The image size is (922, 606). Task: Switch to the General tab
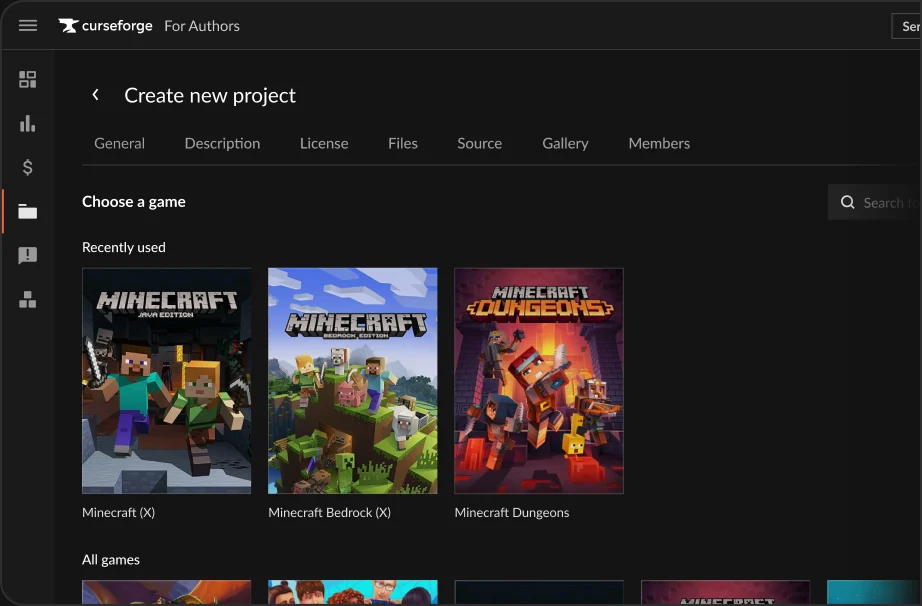point(119,143)
